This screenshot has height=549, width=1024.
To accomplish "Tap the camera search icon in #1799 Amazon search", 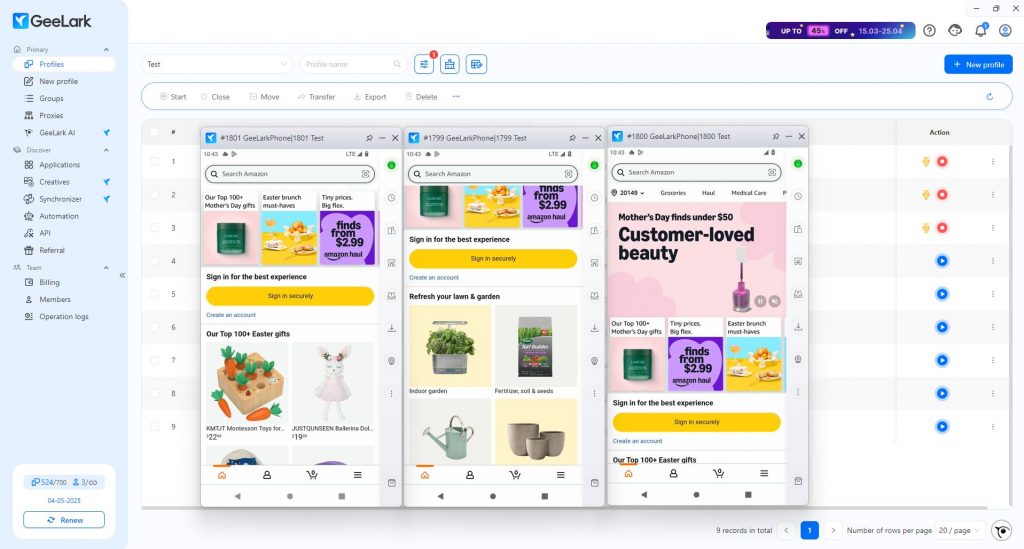I will coord(568,174).
